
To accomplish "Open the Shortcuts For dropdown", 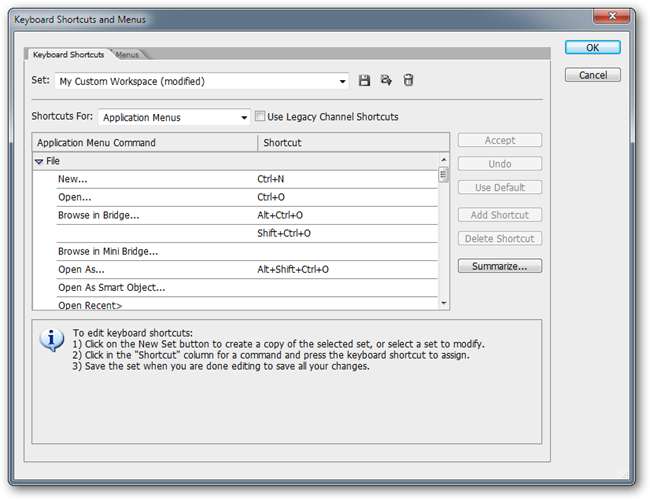I will click(x=244, y=118).
